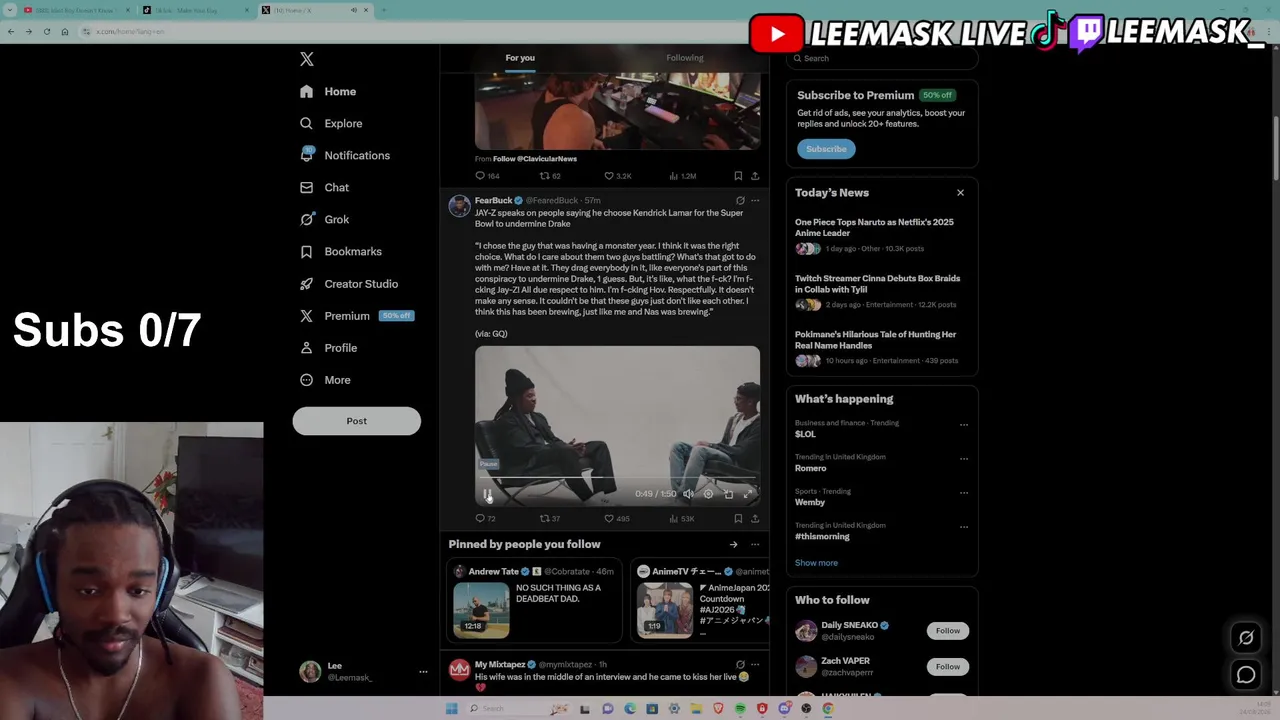Open Notifications from the sidebar
The width and height of the screenshot is (1280, 720).
[x=345, y=155]
